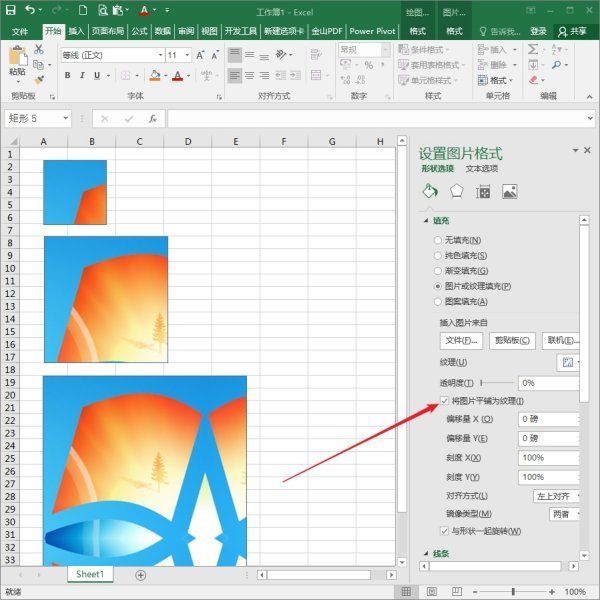Open the font size dropdown showing 11

point(187,55)
